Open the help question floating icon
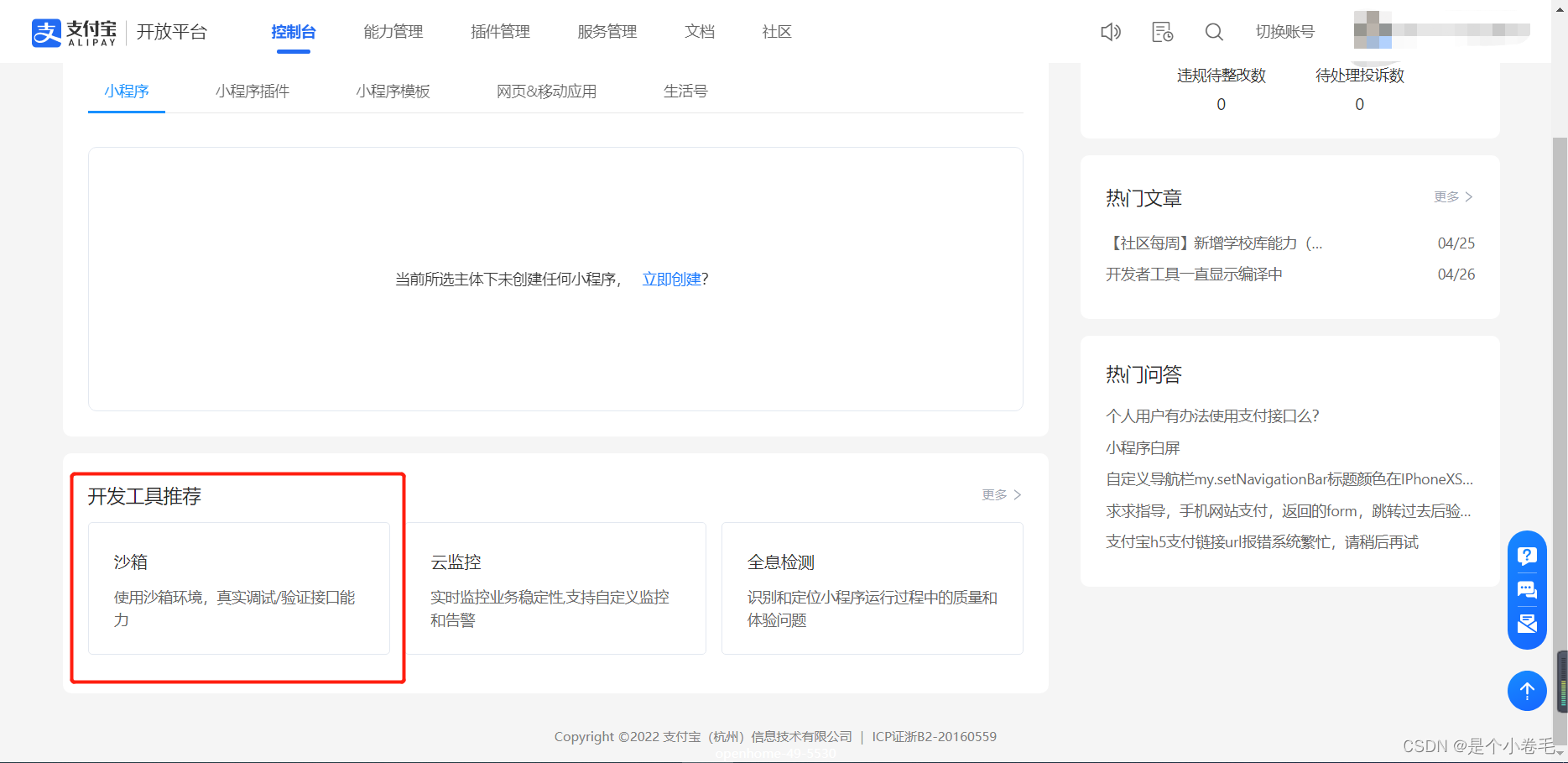 coord(1527,556)
